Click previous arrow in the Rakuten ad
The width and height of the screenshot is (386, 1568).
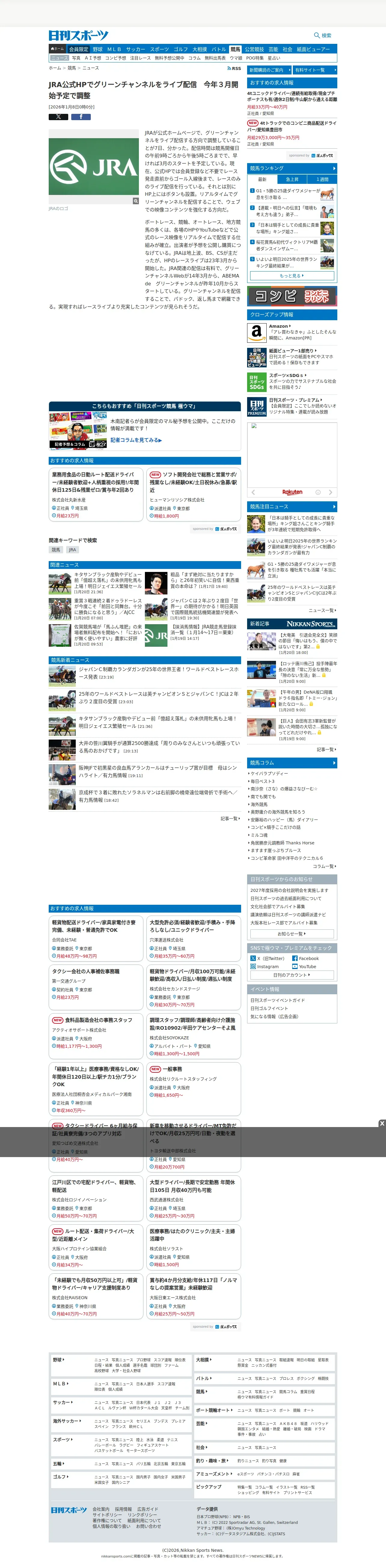click(253, 492)
